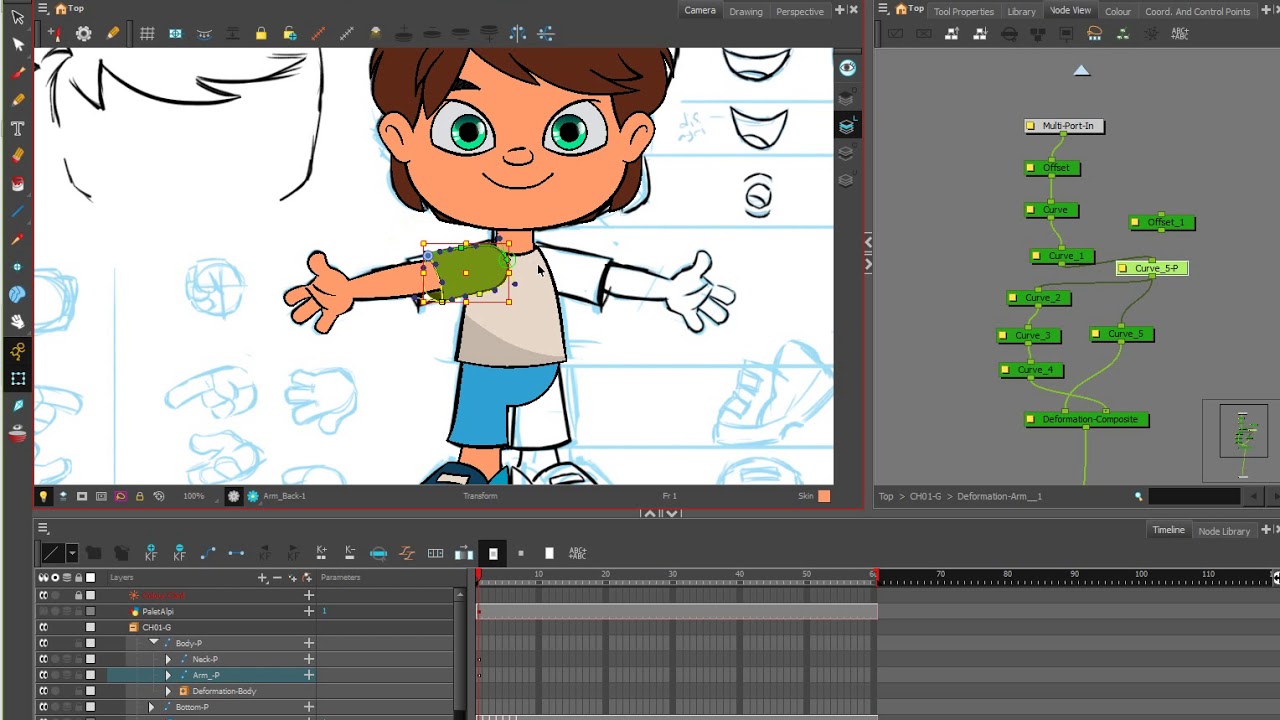
Task: Switch to the Drawing tab
Action: 746,11
